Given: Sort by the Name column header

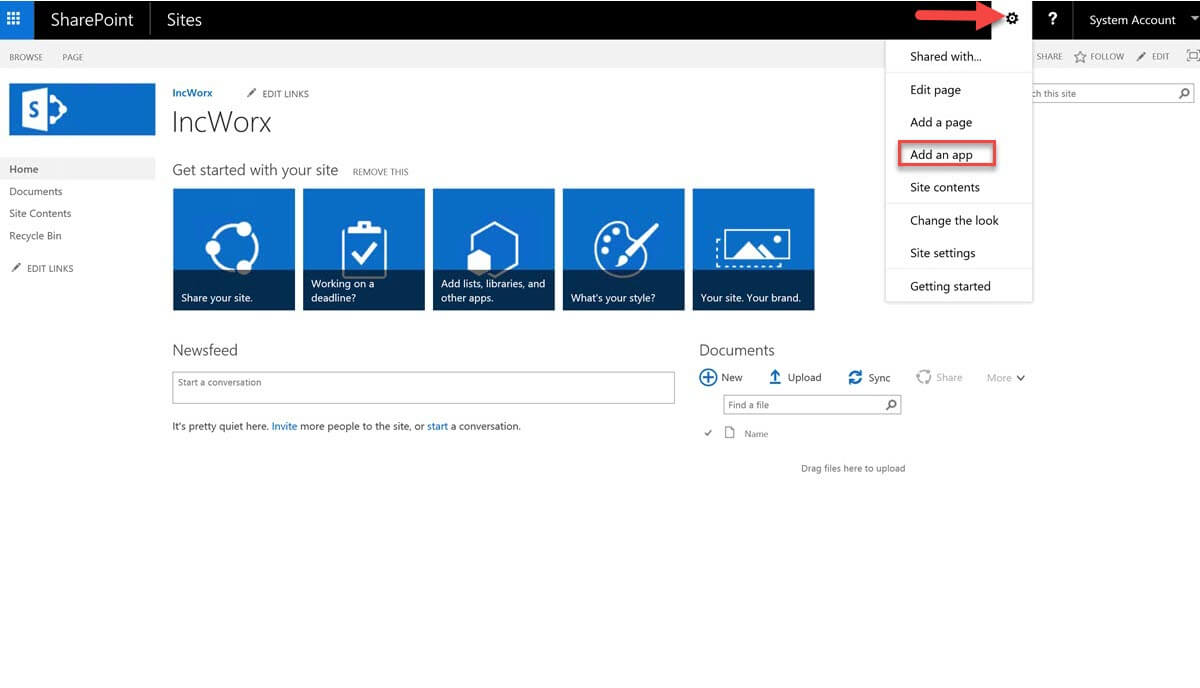Looking at the screenshot, I should click(756, 434).
